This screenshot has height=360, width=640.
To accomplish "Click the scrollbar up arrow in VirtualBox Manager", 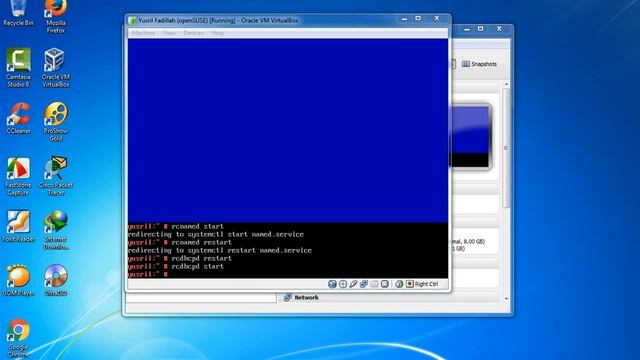I will [x=507, y=84].
